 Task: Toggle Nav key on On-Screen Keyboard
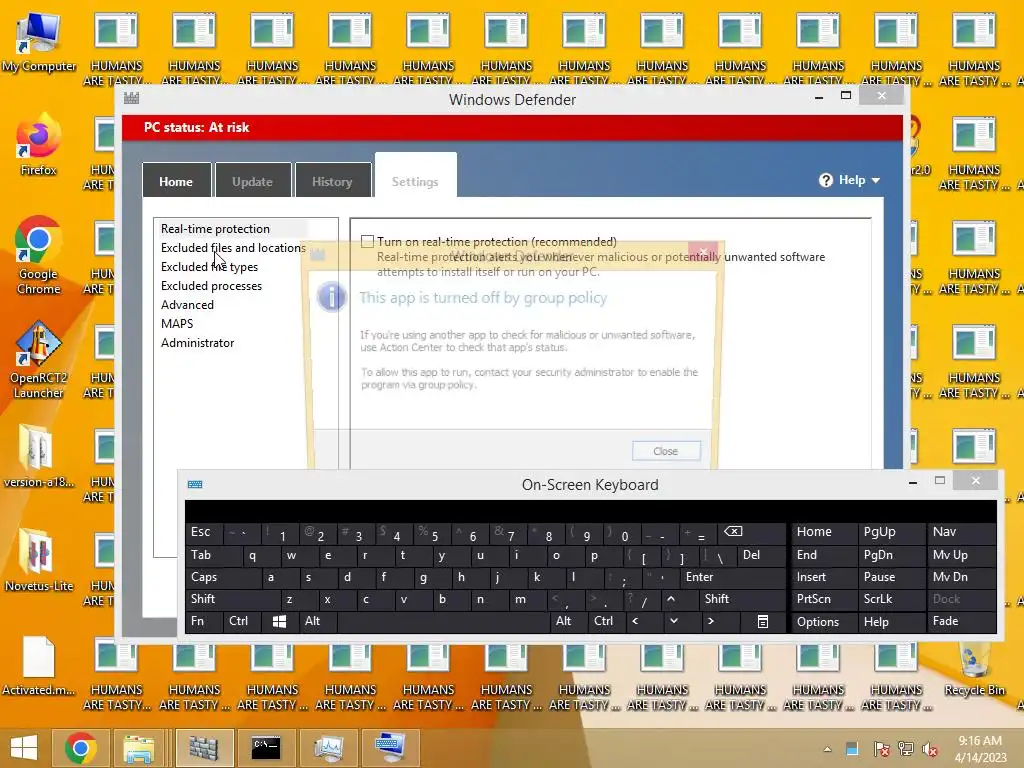click(961, 532)
